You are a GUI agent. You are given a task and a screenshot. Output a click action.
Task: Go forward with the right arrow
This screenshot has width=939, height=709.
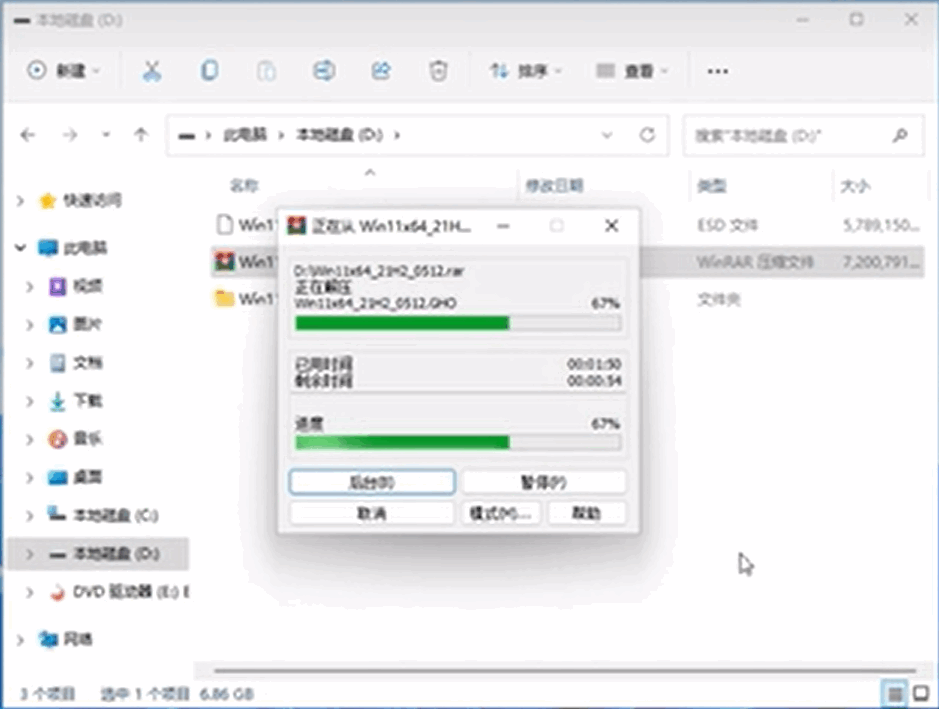click(70, 135)
